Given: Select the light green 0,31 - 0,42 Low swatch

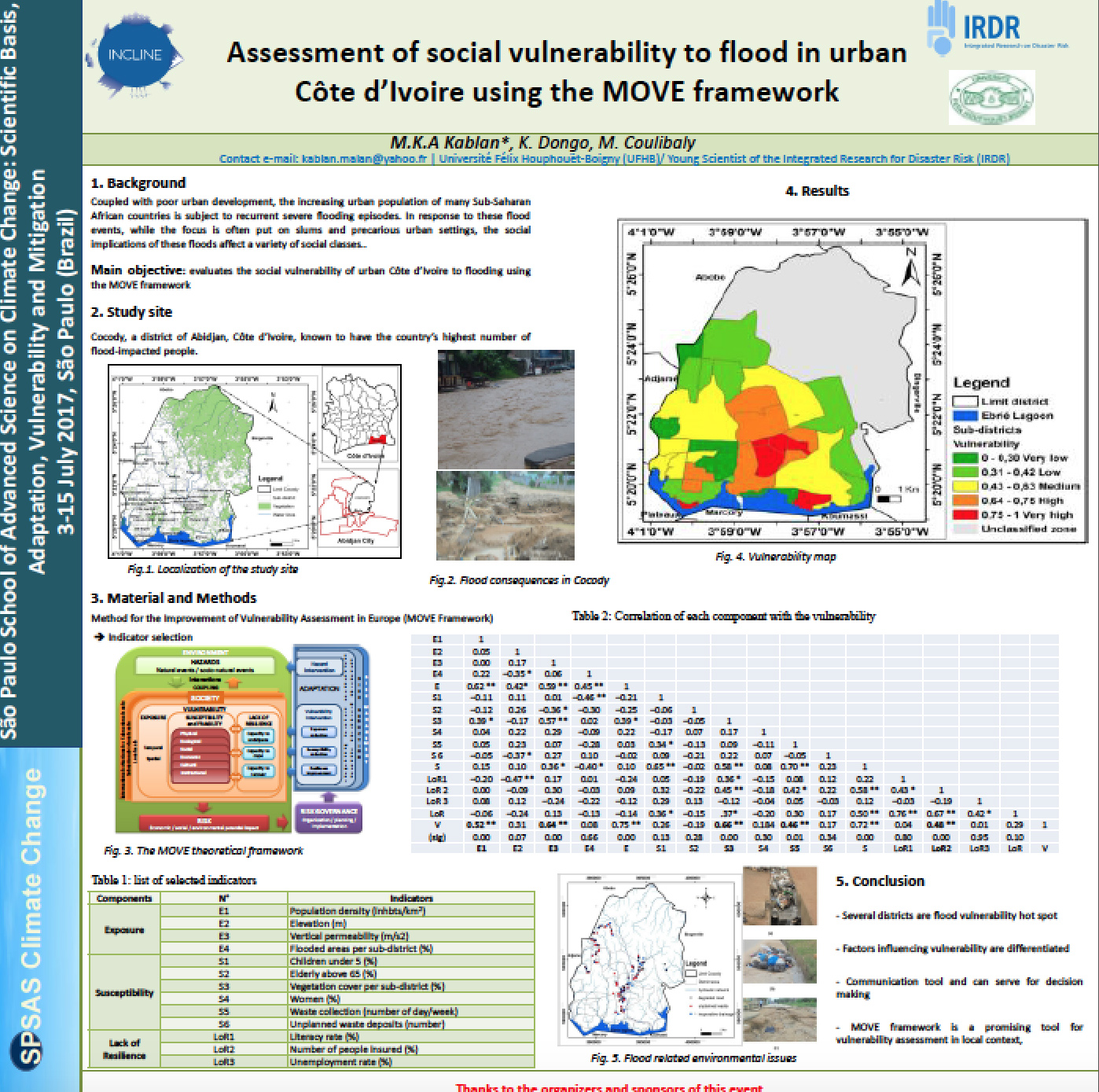Looking at the screenshot, I should pos(965,472).
